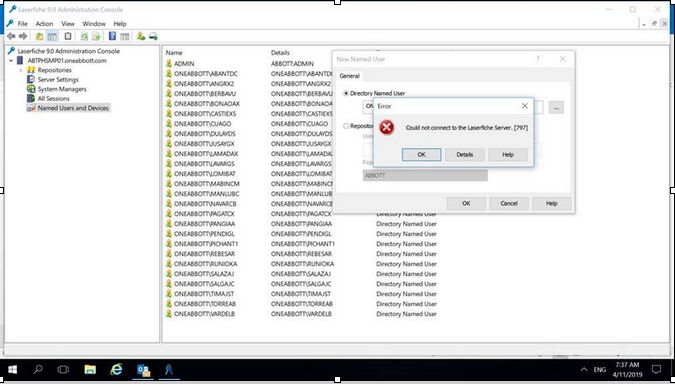Select the Repository Named User radio button

click(346, 126)
